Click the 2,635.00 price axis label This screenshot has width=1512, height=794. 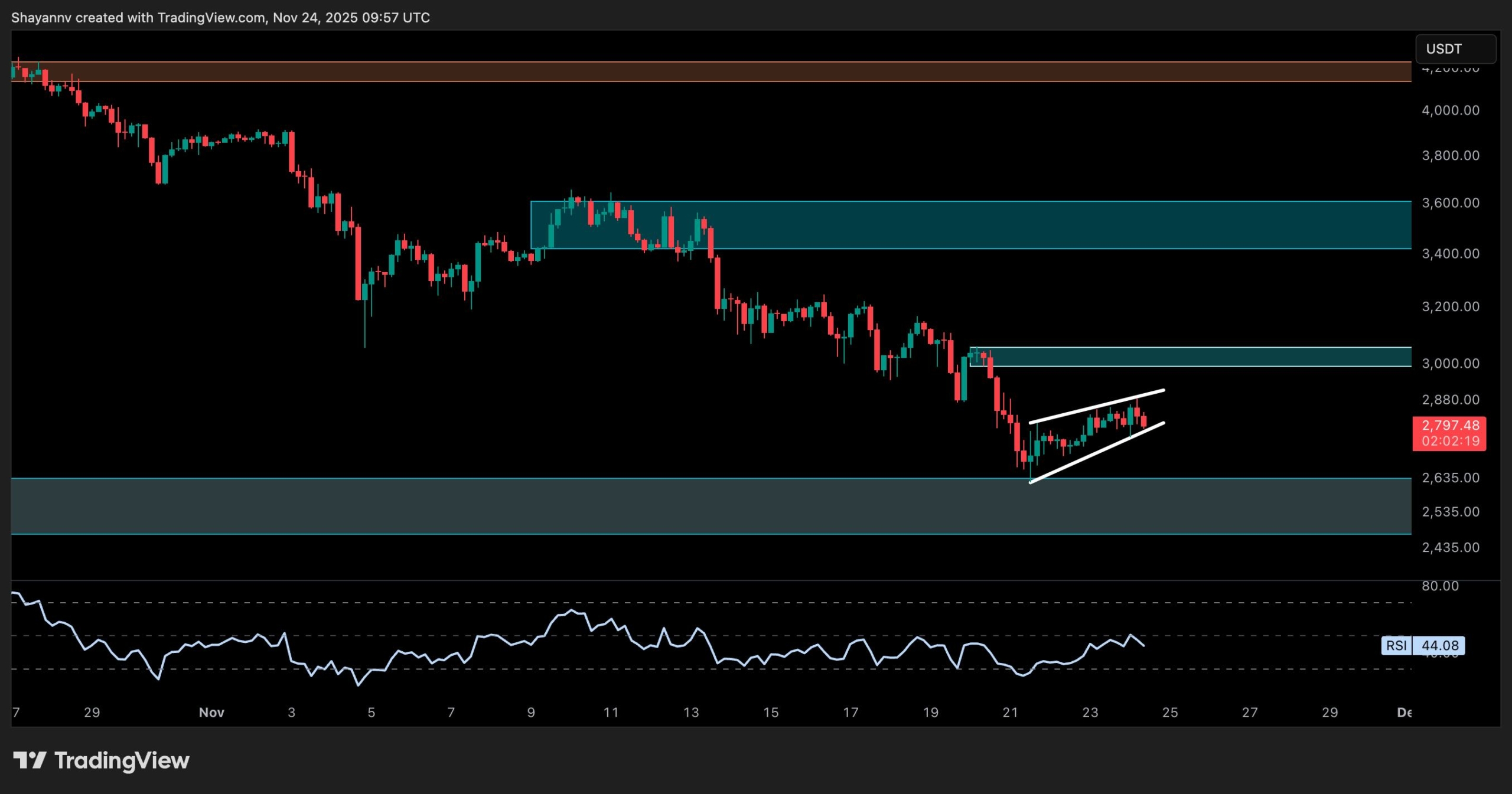pyautogui.click(x=1450, y=477)
